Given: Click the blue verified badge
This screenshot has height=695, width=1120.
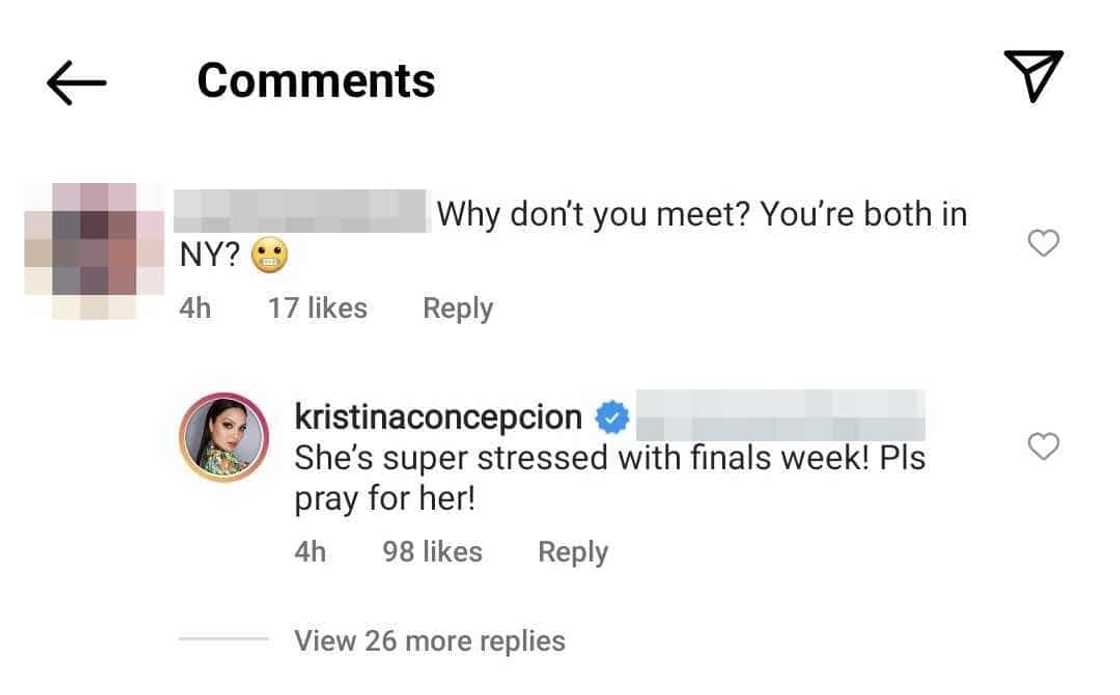Looking at the screenshot, I should (611, 419).
